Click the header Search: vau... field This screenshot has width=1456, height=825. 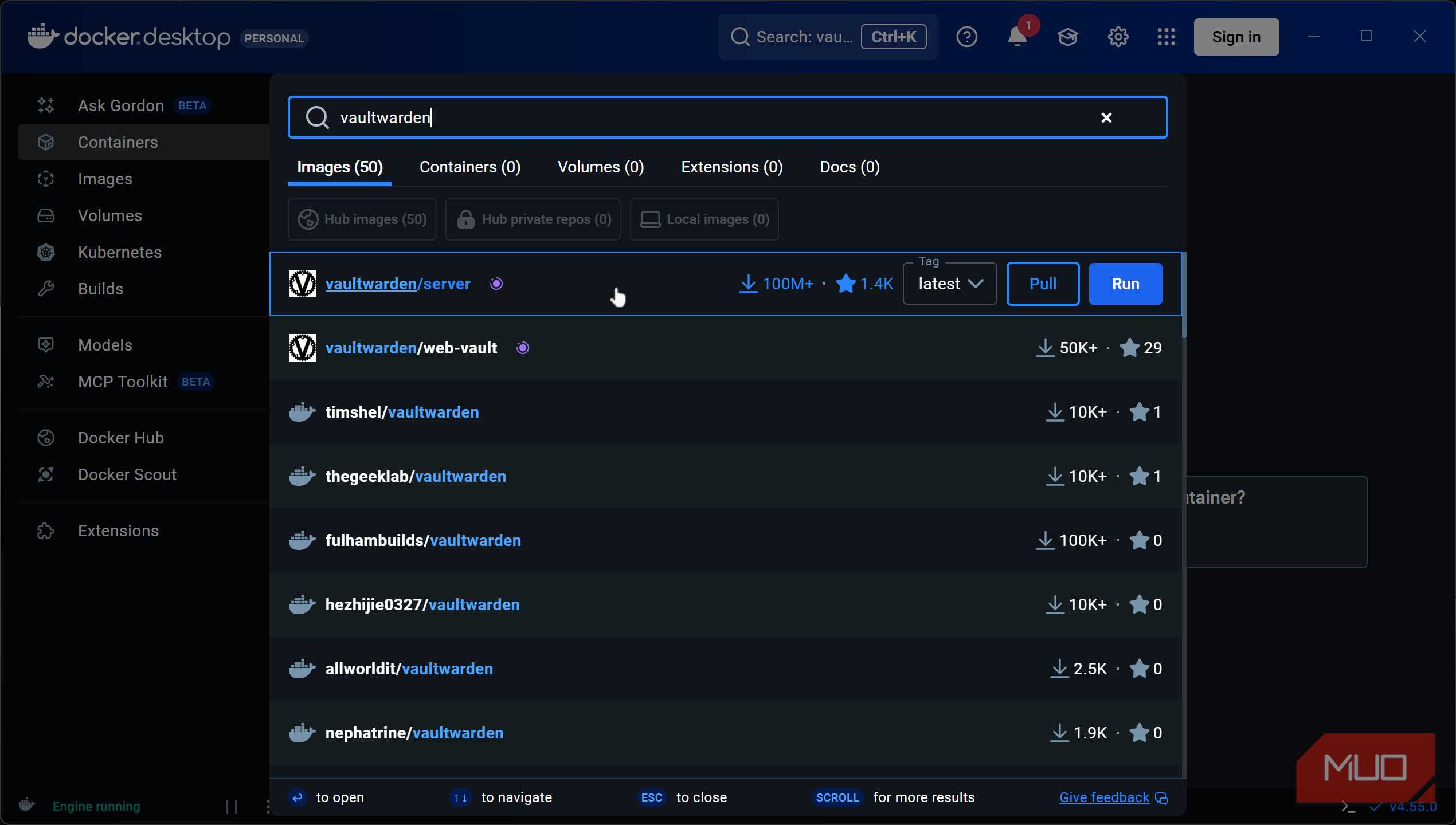(x=828, y=37)
